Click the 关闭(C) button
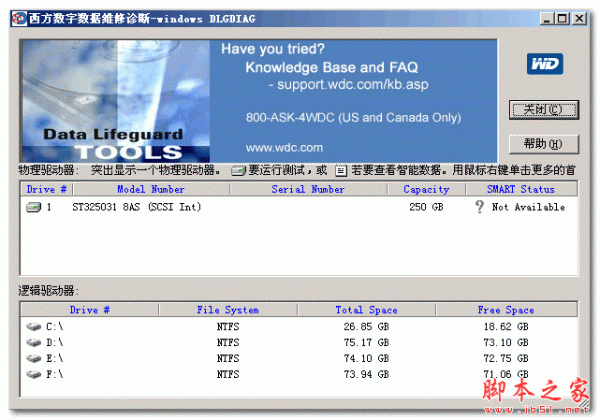 544,110
